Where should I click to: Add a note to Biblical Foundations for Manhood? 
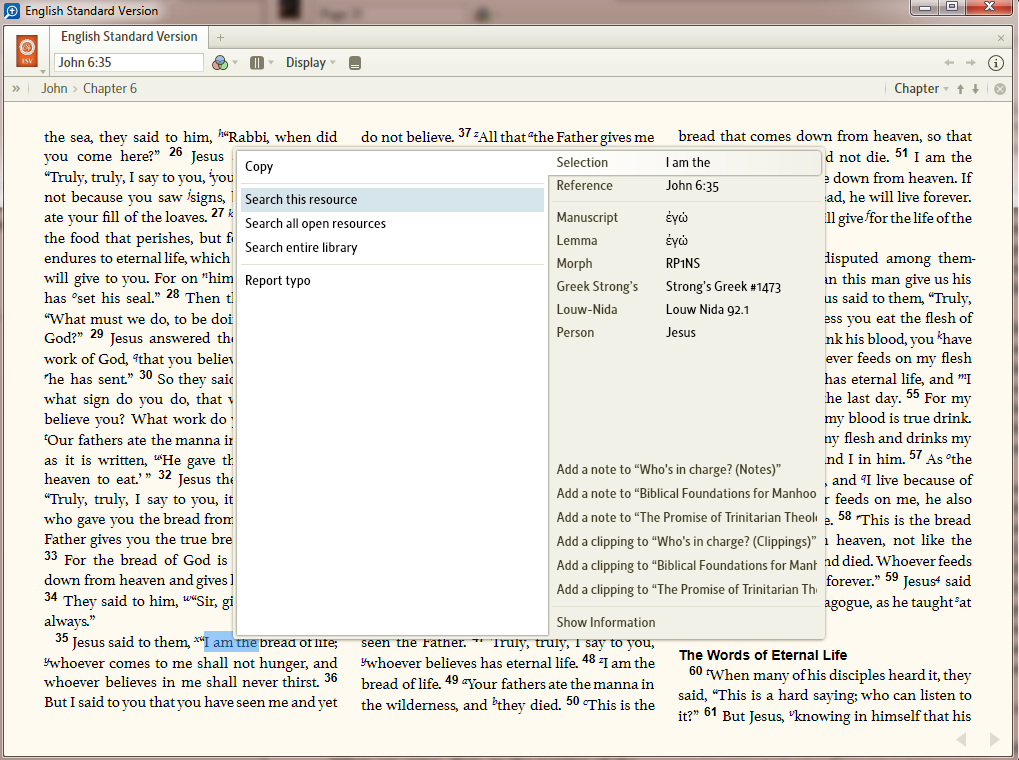pyautogui.click(x=687, y=494)
